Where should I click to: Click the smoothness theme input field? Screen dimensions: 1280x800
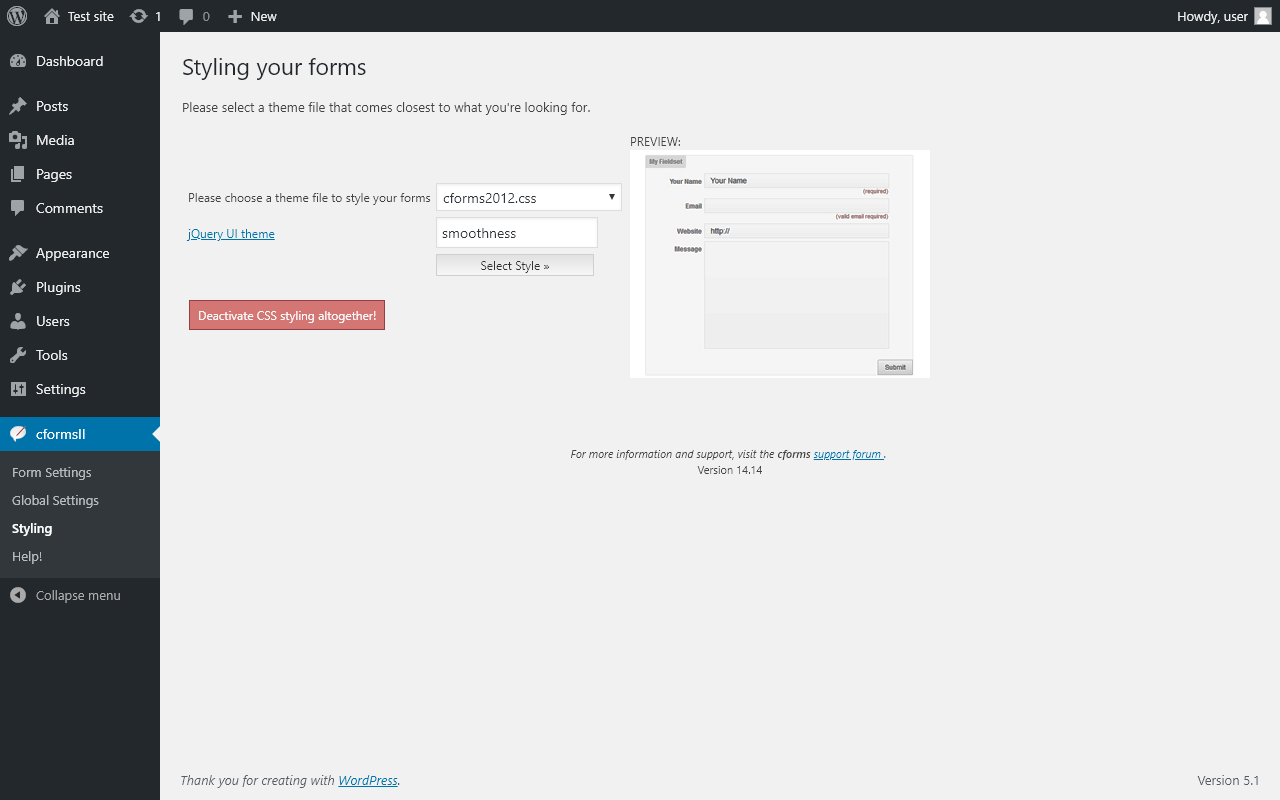pos(517,233)
